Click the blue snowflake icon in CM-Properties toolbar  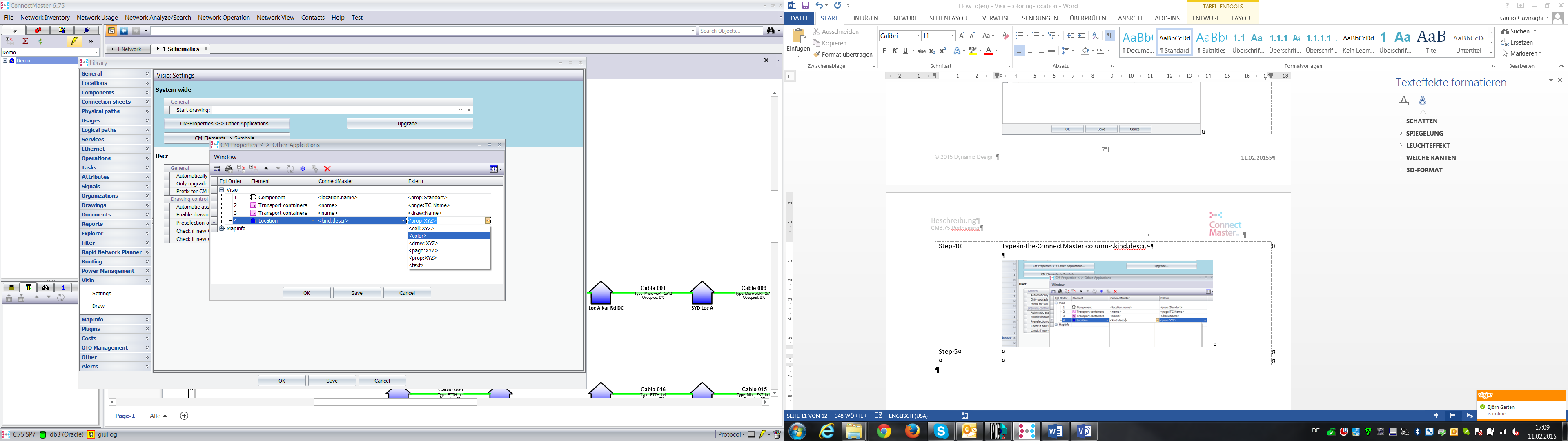pyautogui.click(x=303, y=169)
